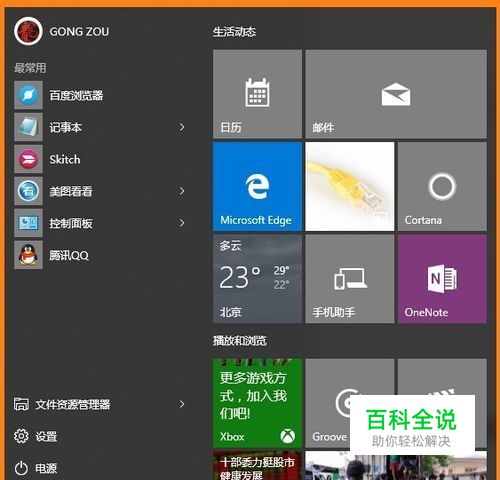Click the 设置 label text
This screenshot has height=480, width=500.
click(x=46, y=436)
